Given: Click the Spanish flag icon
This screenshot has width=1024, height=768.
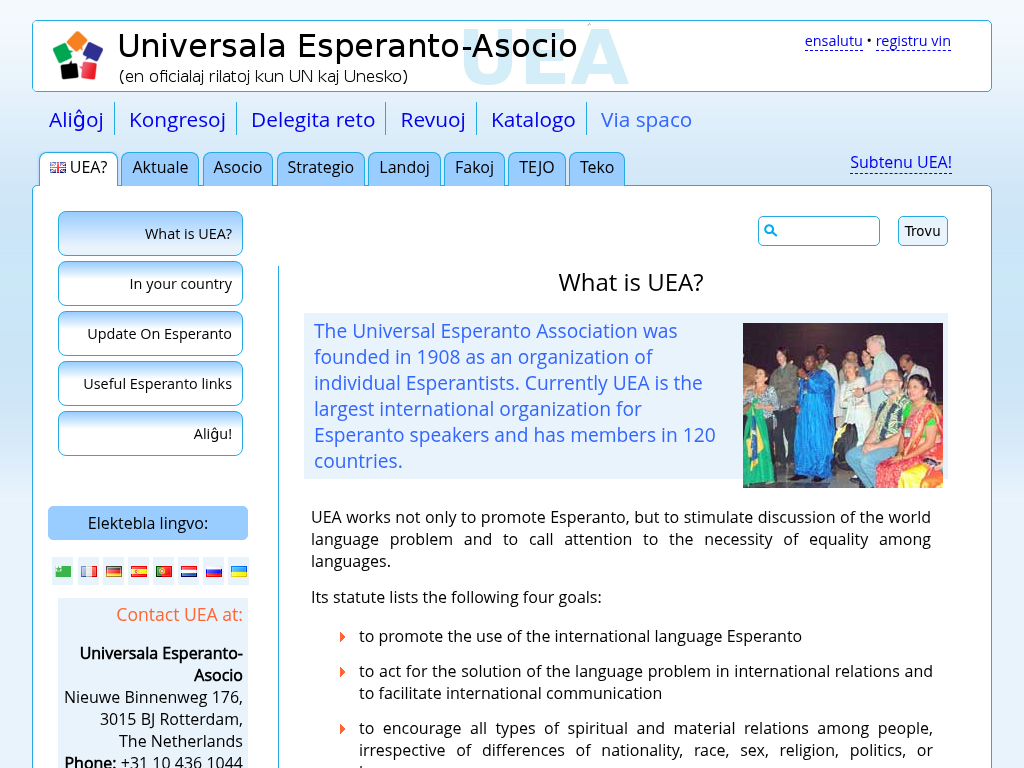Looking at the screenshot, I should 139,571.
